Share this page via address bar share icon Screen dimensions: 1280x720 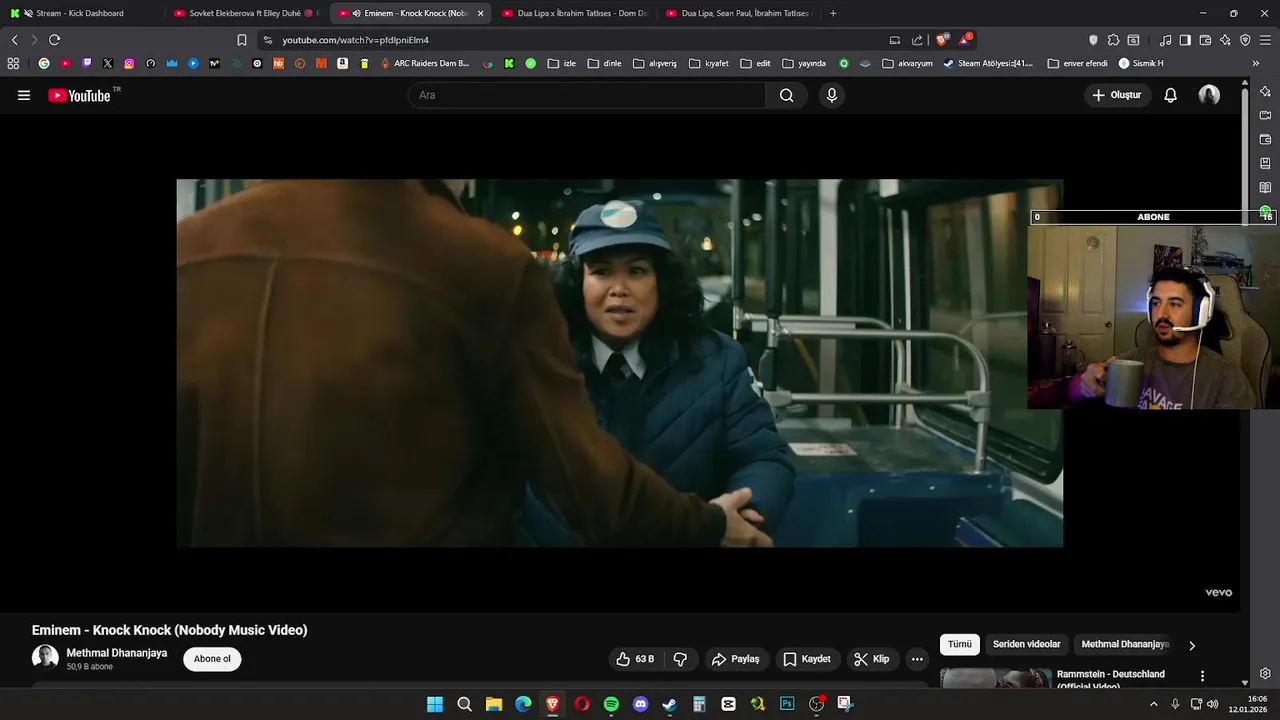point(917,40)
